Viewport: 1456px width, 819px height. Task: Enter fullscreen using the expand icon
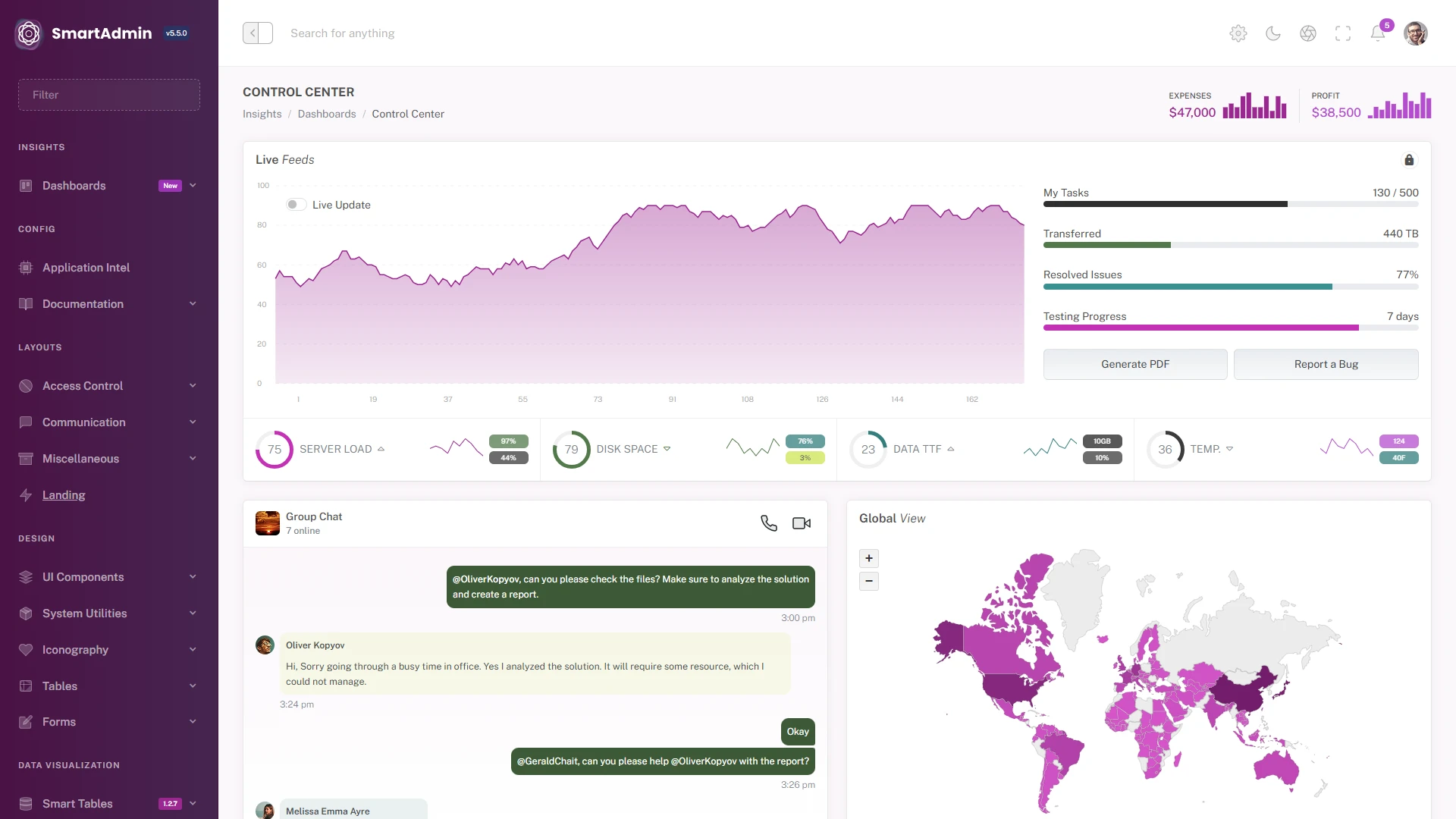[x=1343, y=33]
